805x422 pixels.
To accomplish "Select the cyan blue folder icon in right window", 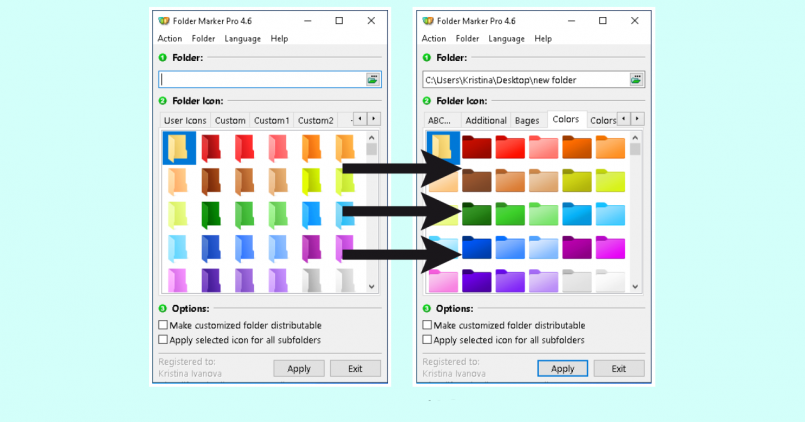I will [x=577, y=214].
